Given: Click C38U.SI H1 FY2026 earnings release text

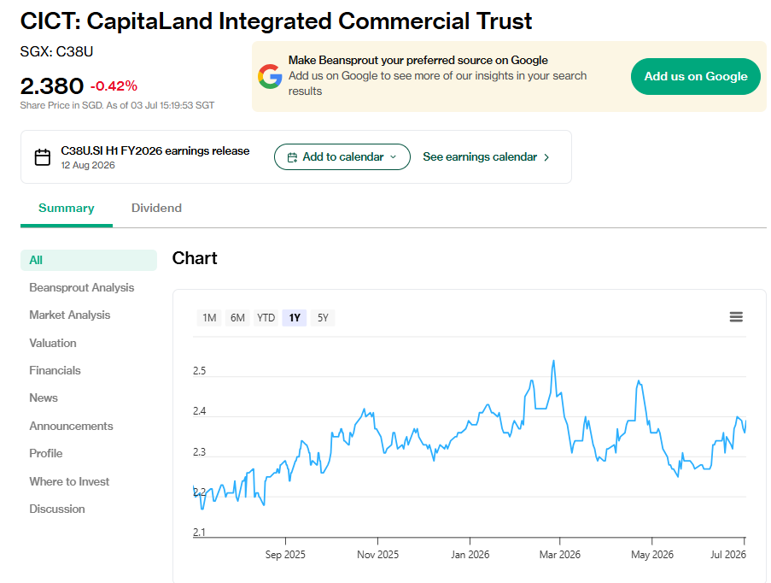Looking at the screenshot, I should pyautogui.click(x=155, y=151).
